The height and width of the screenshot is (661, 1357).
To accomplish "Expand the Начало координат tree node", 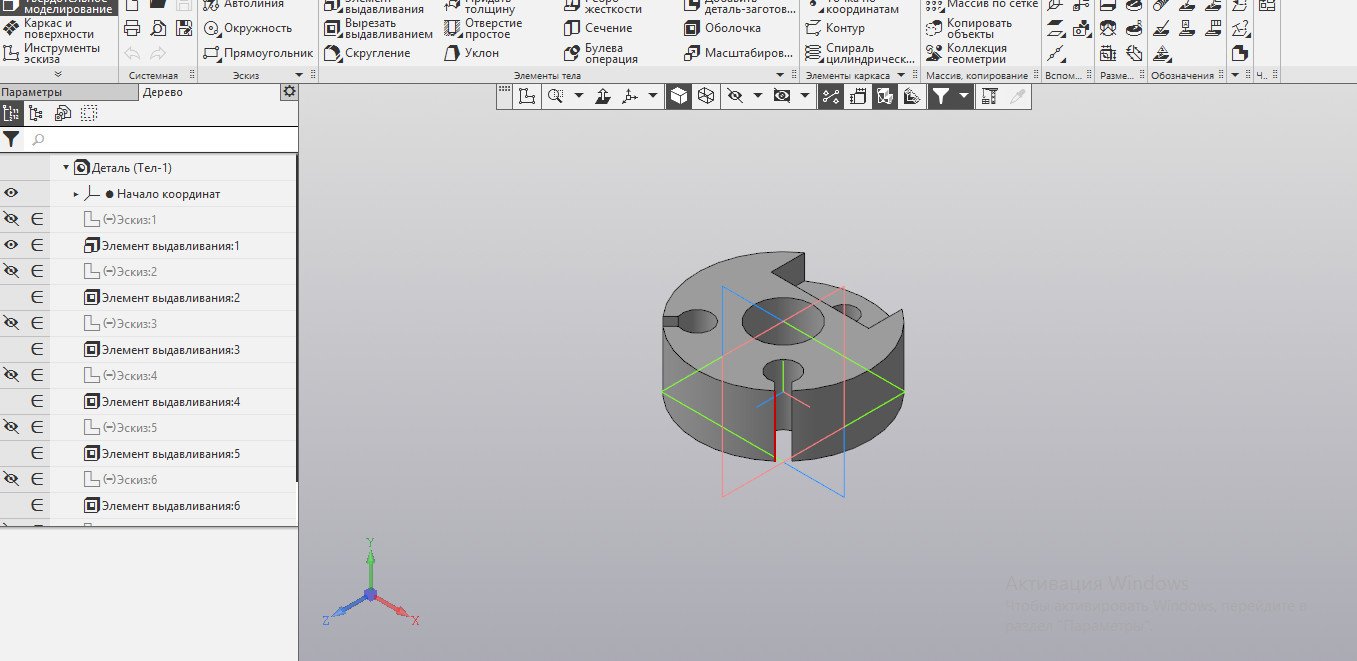I will click(x=76, y=194).
